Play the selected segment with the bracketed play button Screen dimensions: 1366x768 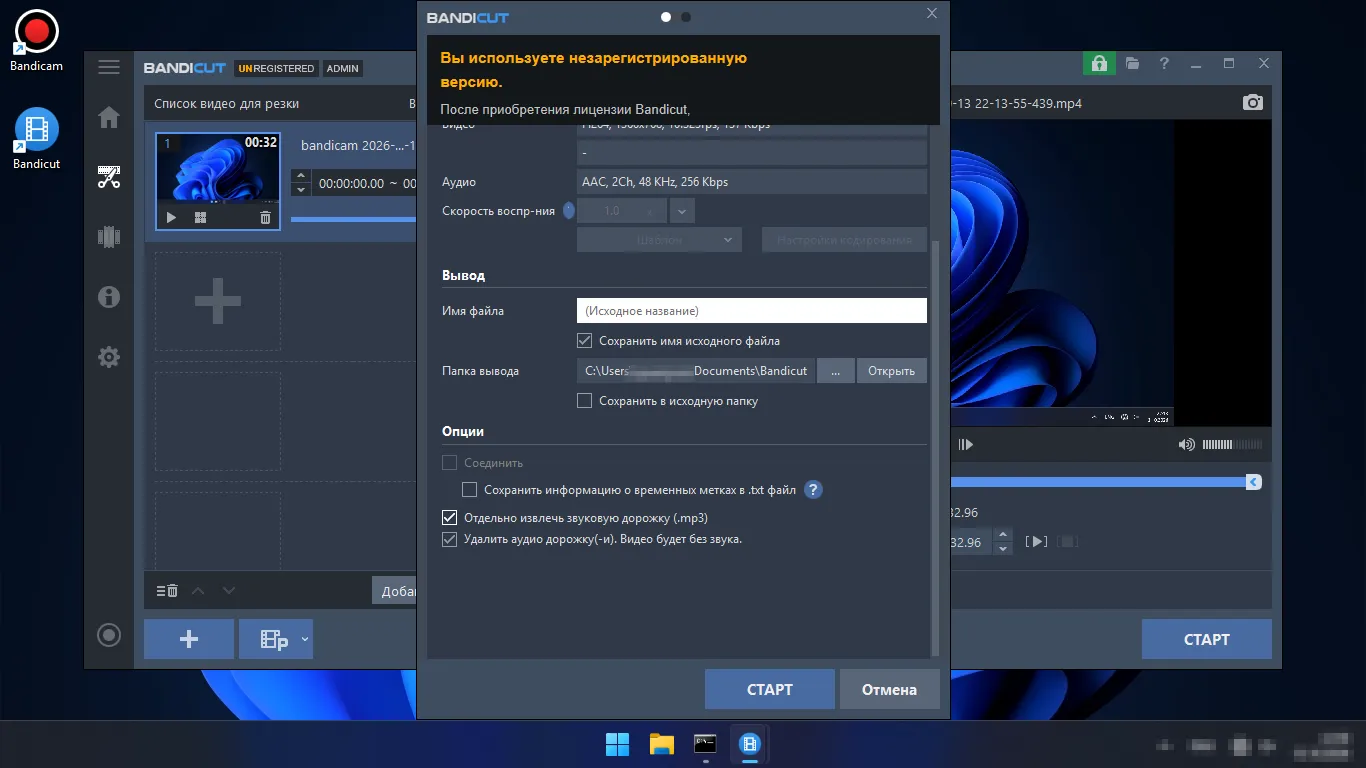(x=1036, y=541)
